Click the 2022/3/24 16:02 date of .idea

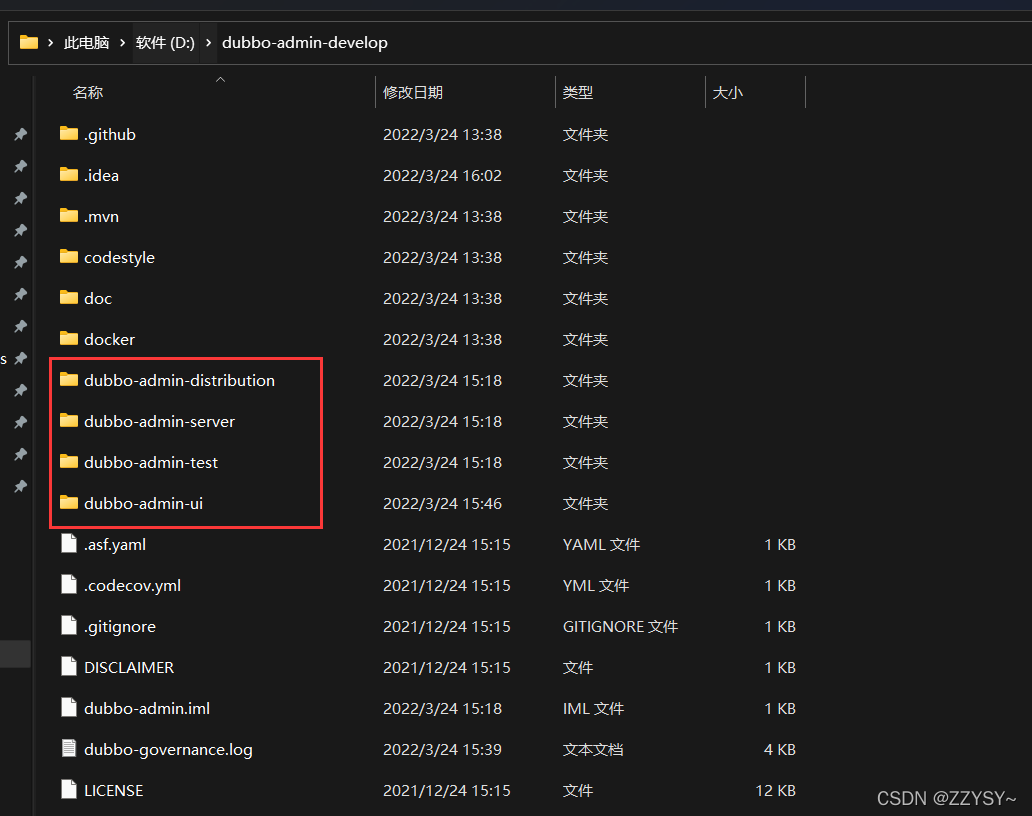coord(442,176)
